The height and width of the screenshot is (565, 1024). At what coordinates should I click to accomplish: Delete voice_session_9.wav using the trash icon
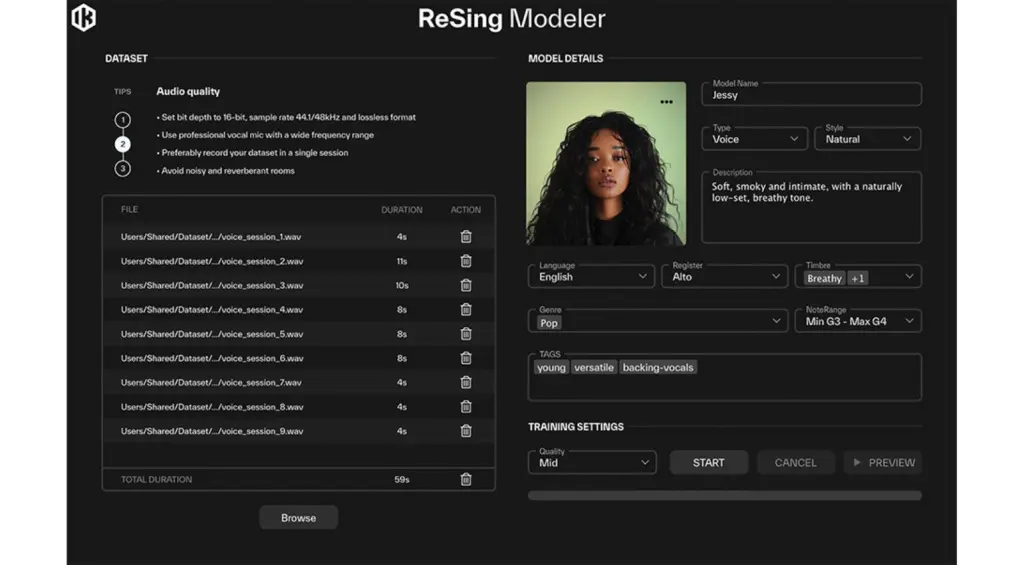point(466,431)
